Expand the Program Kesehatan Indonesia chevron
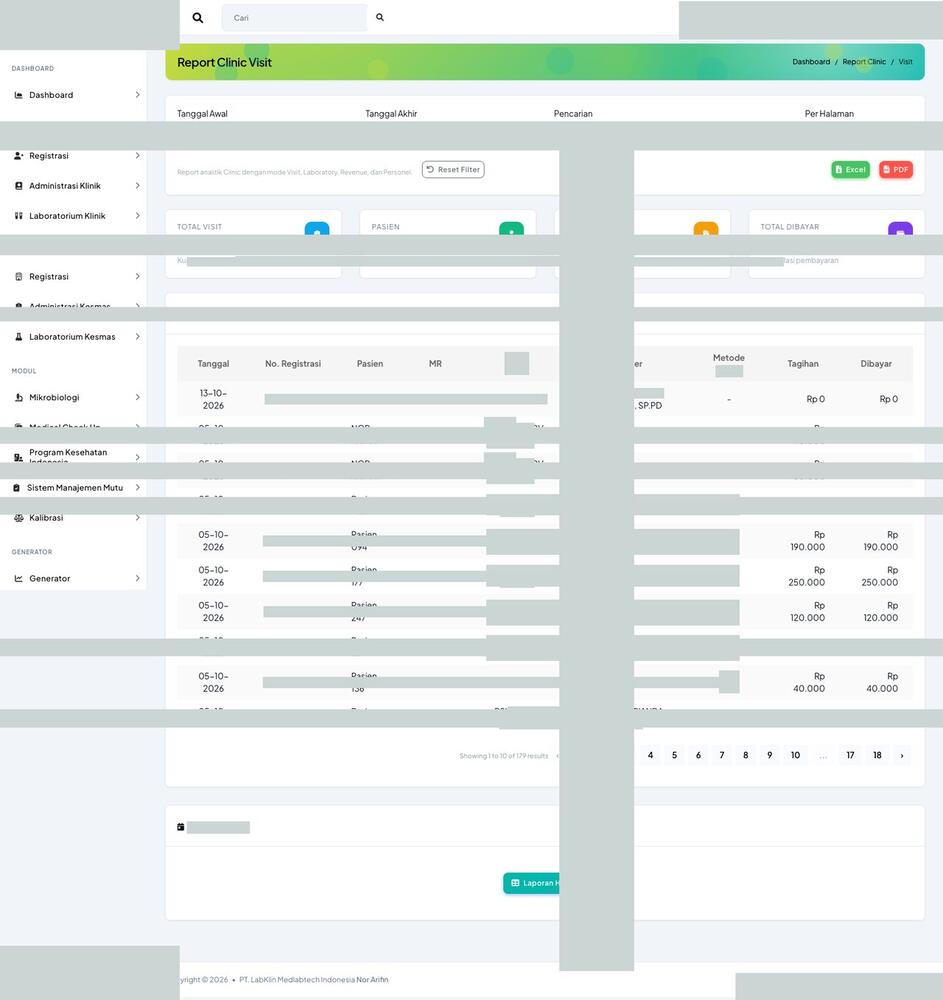Viewport: 943px width, 1000px height. tap(137, 457)
